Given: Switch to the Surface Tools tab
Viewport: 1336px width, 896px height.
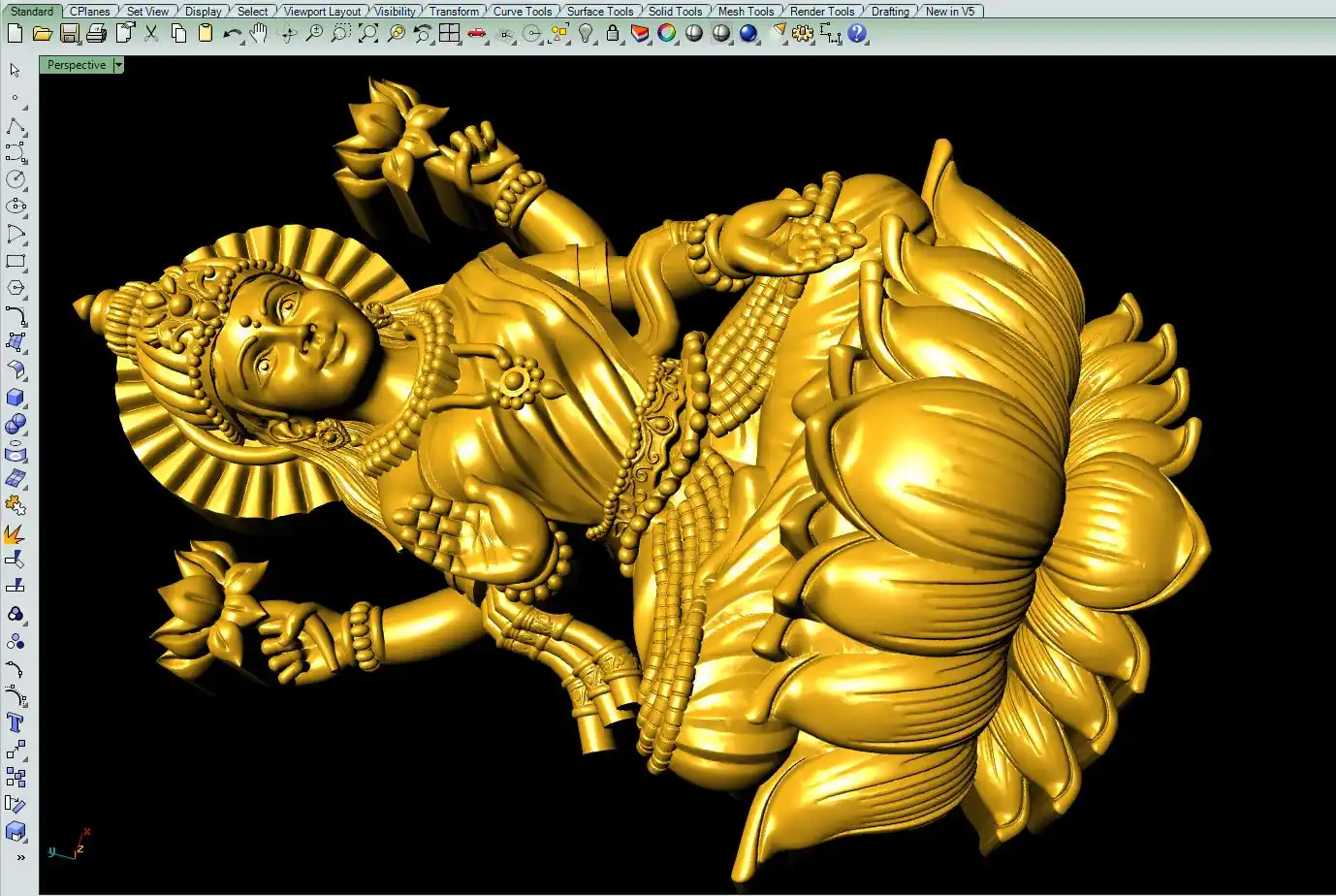Looking at the screenshot, I should [599, 12].
